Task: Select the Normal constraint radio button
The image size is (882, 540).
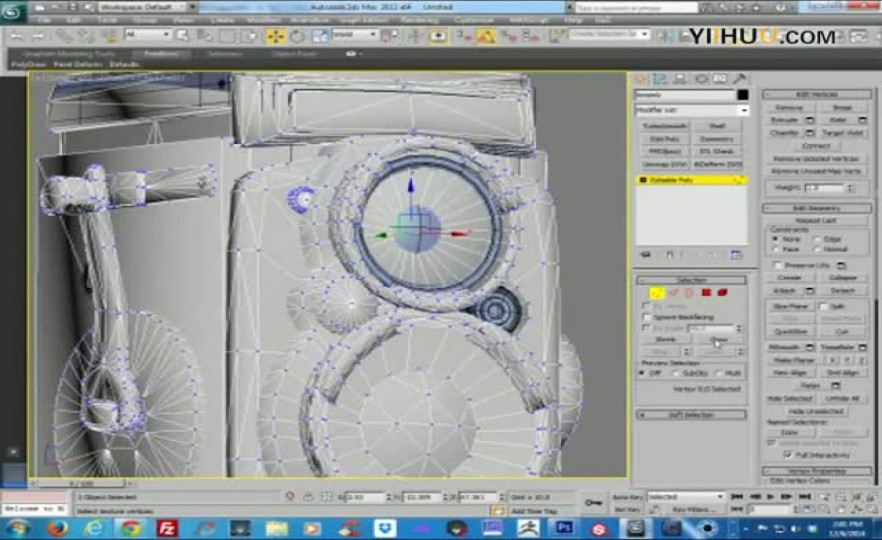Action: 817,249
